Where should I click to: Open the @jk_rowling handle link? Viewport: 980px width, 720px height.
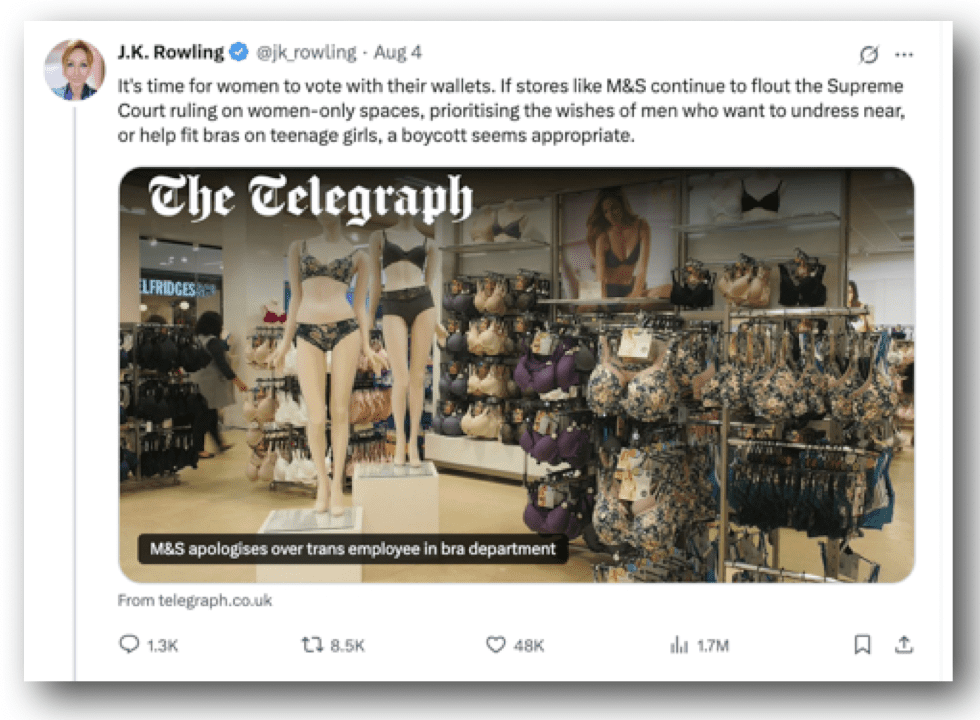[x=306, y=52]
